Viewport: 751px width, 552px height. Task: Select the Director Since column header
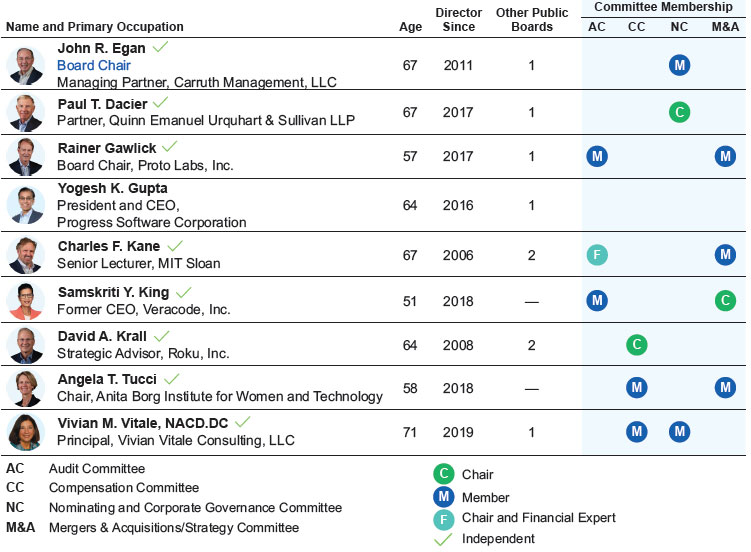click(x=459, y=20)
